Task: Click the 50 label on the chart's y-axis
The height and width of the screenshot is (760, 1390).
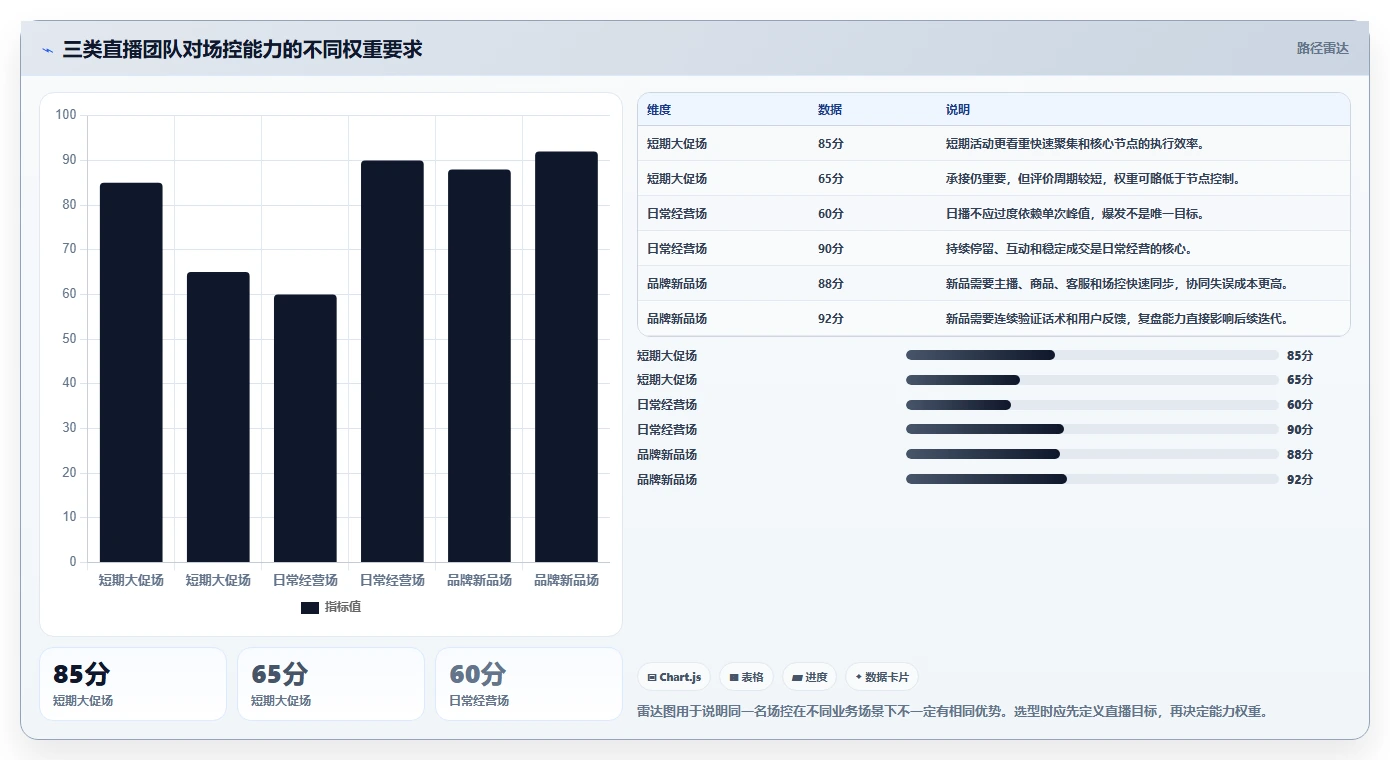Action: [69, 339]
